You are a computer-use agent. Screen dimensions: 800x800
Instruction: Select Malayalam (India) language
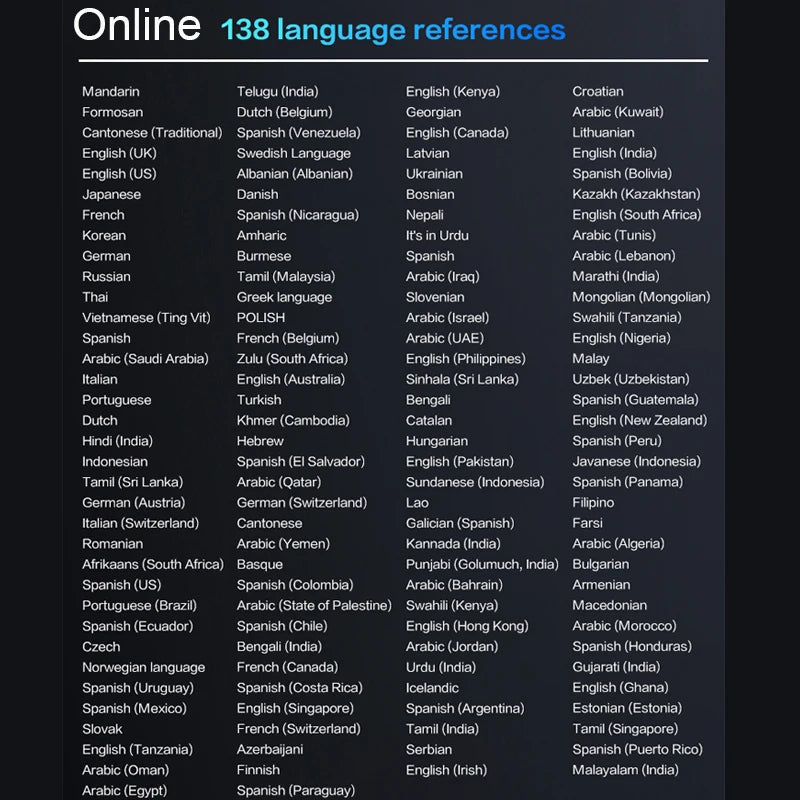click(x=625, y=770)
